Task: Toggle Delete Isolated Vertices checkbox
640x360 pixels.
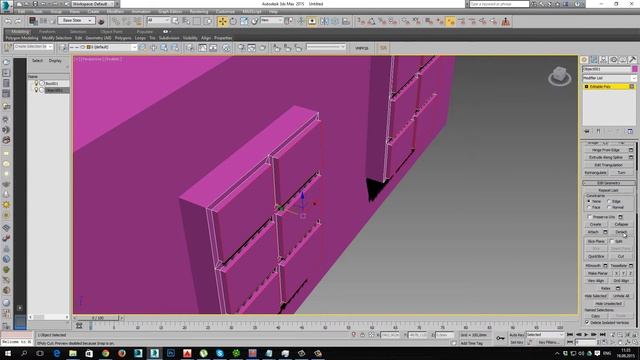Action: coord(587,322)
